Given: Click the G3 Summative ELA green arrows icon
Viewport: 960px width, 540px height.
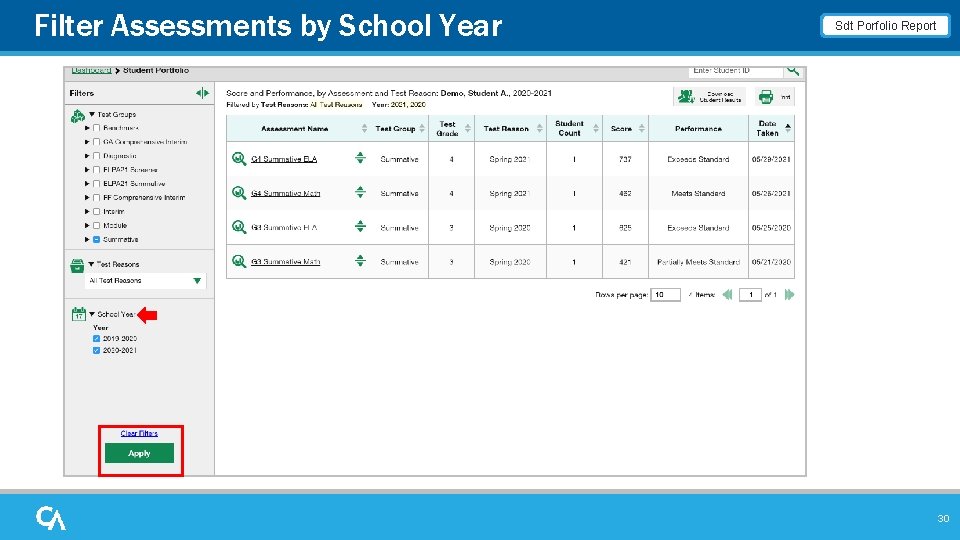Looking at the screenshot, I should [x=360, y=227].
